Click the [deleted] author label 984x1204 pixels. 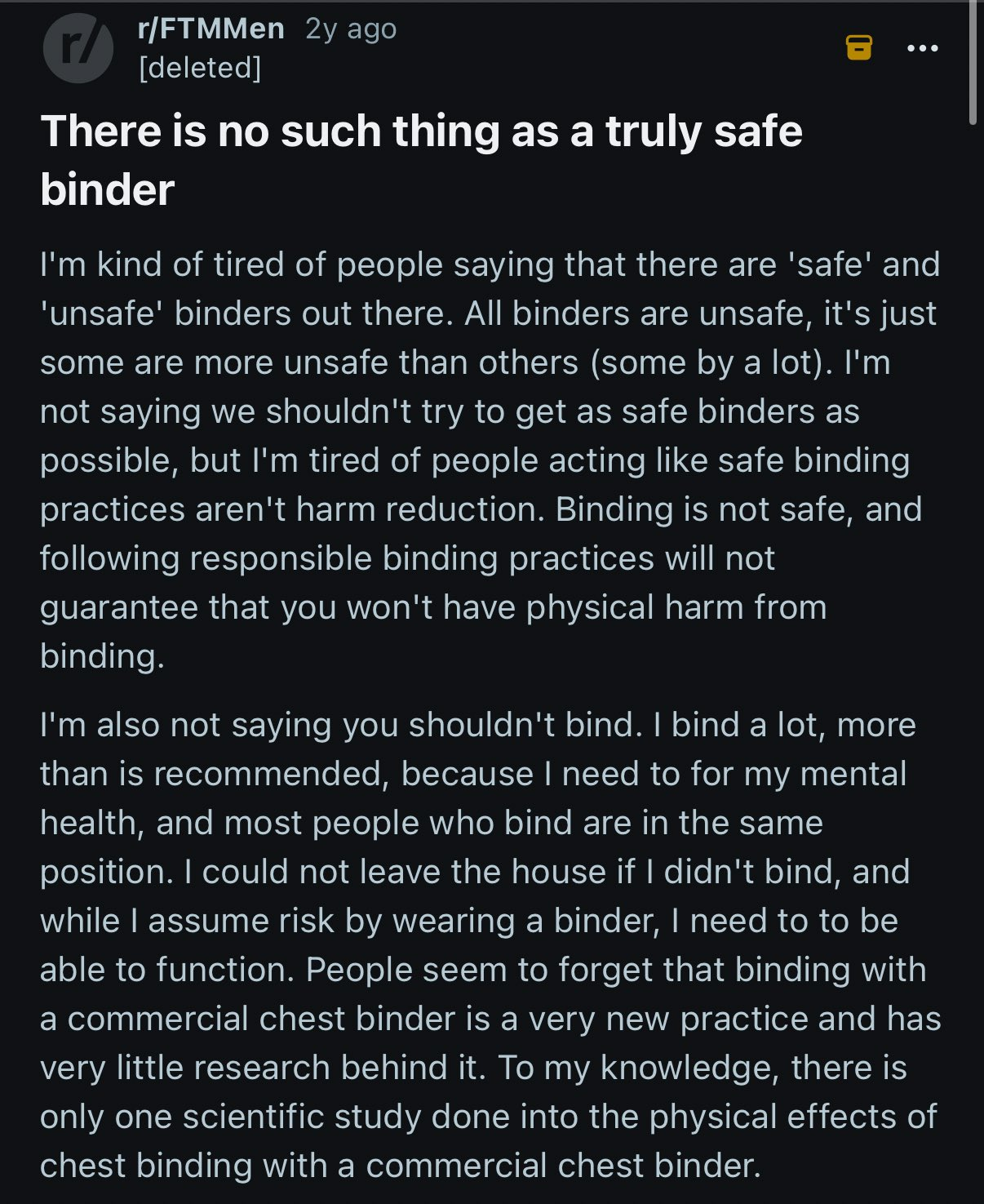(x=200, y=67)
